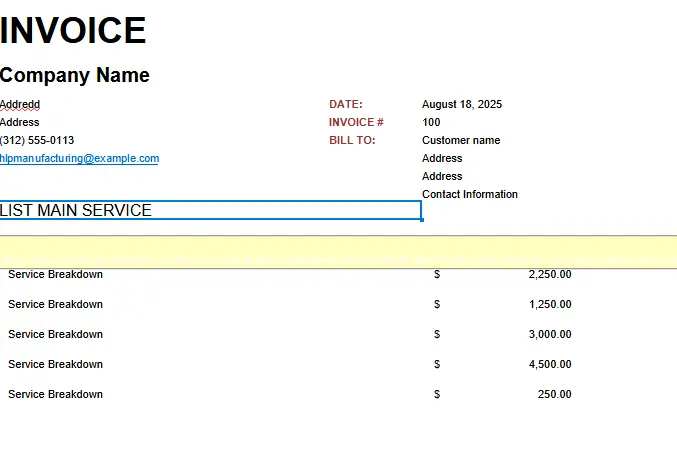Viewport: 677px width, 461px height.
Task: Select Service Breakdown row with 4,500.00
Action: [55, 364]
